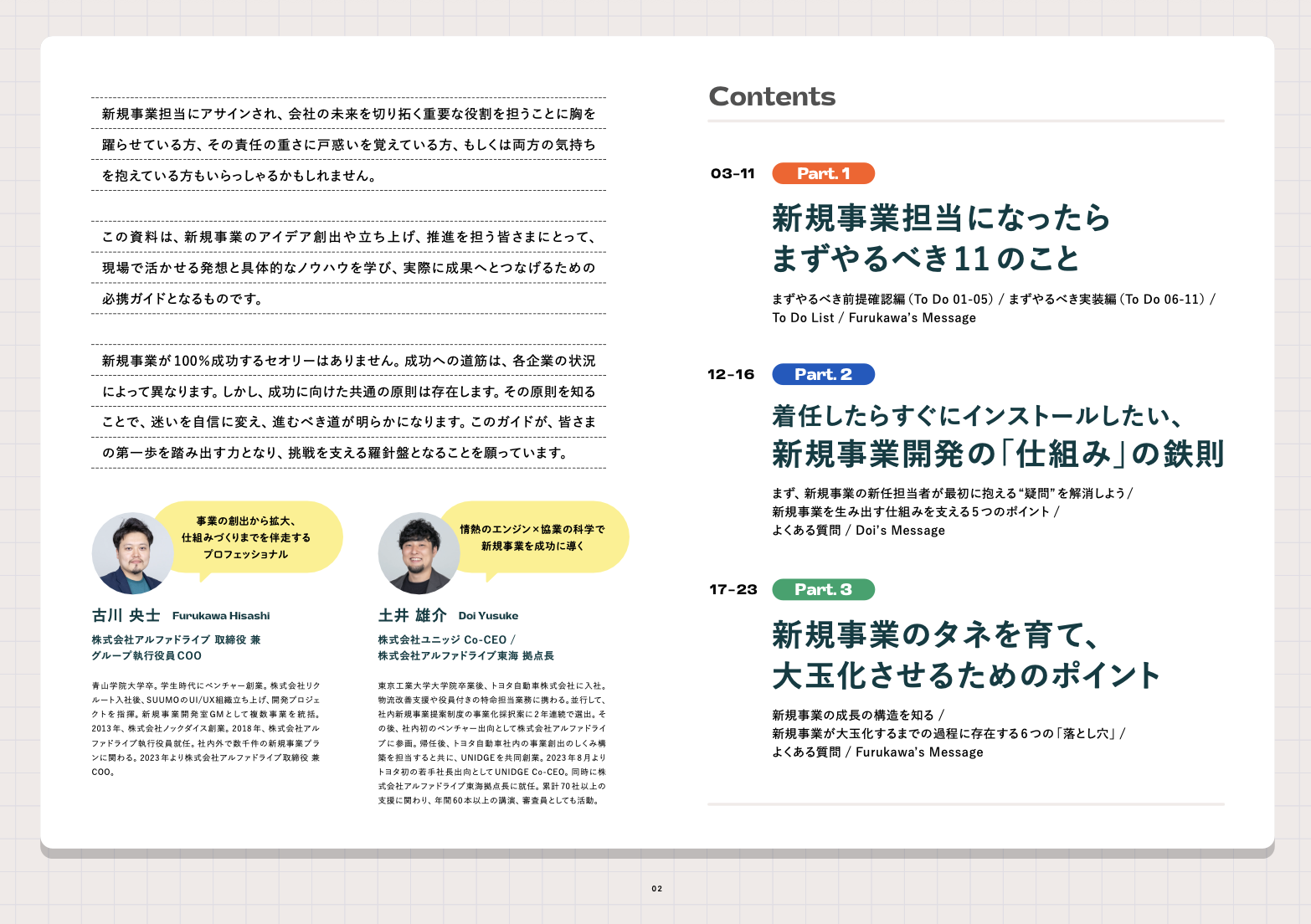Click the romanized name Furukawa Hisashi
This screenshot has width=1311, height=924.
[x=221, y=616]
